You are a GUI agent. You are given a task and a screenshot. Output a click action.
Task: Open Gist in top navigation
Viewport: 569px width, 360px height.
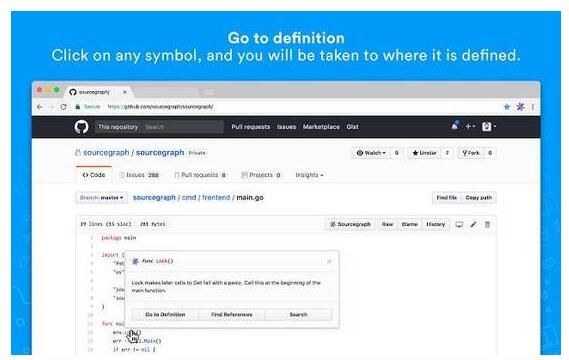[x=352, y=127]
